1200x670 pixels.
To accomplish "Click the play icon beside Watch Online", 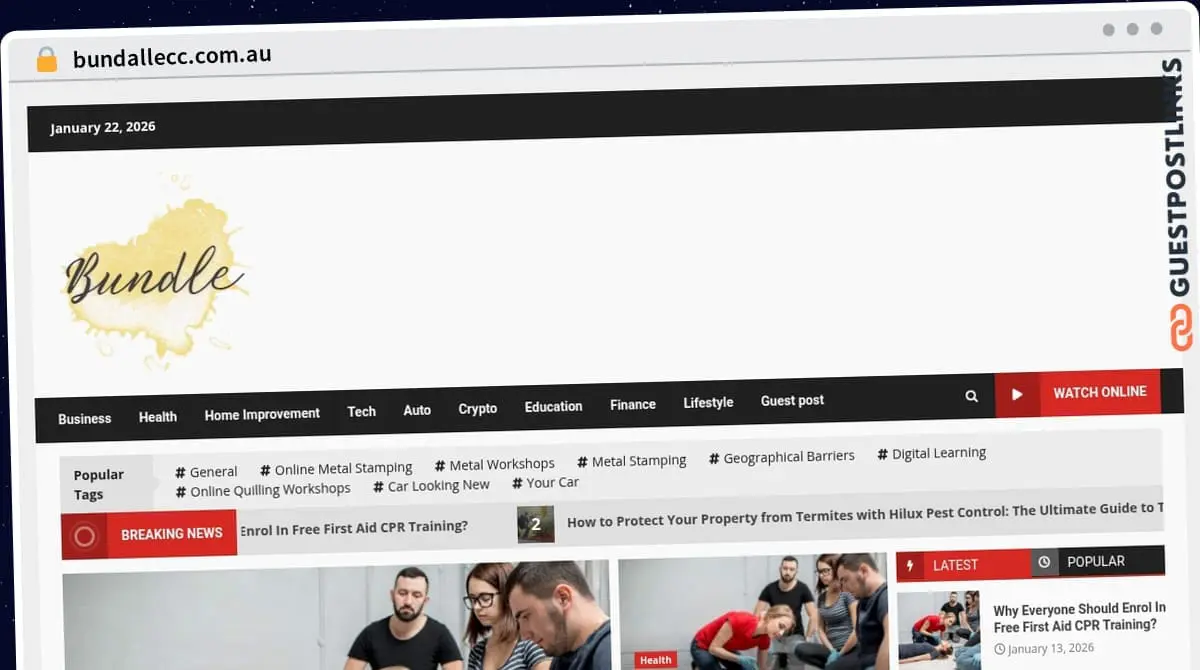I will coord(1017,394).
